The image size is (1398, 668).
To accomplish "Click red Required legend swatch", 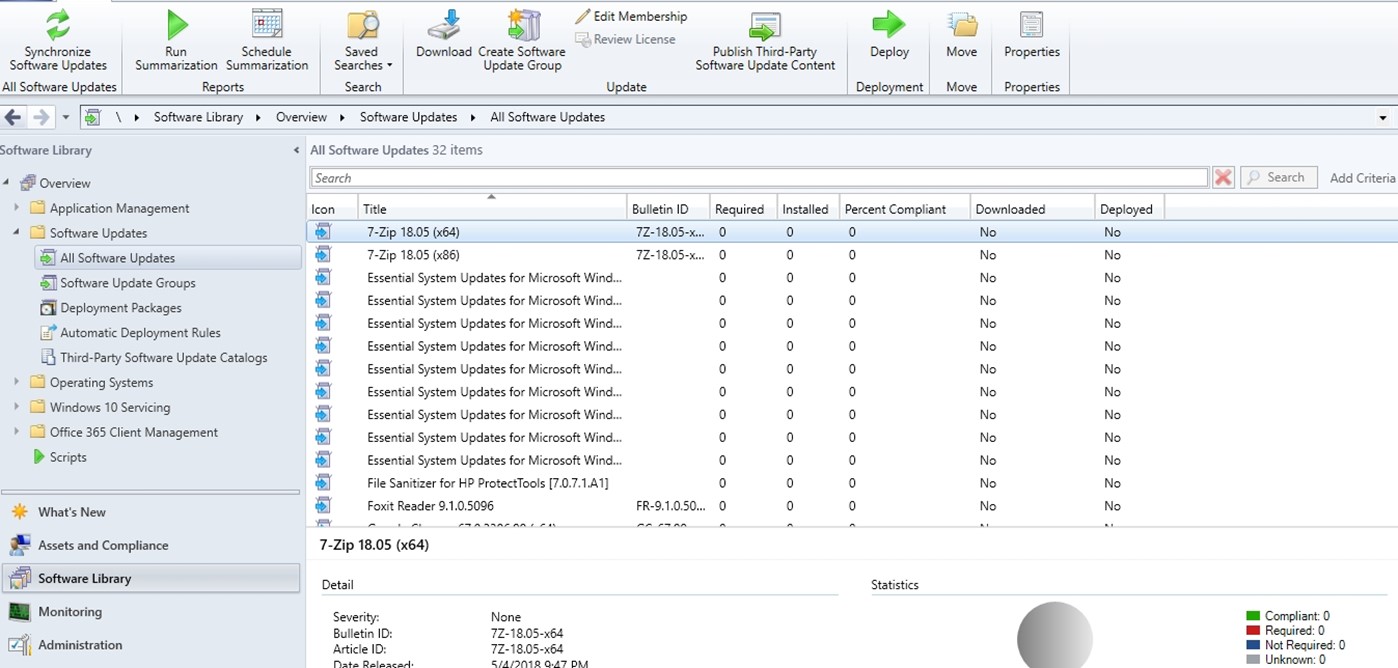I will 1253,631.
